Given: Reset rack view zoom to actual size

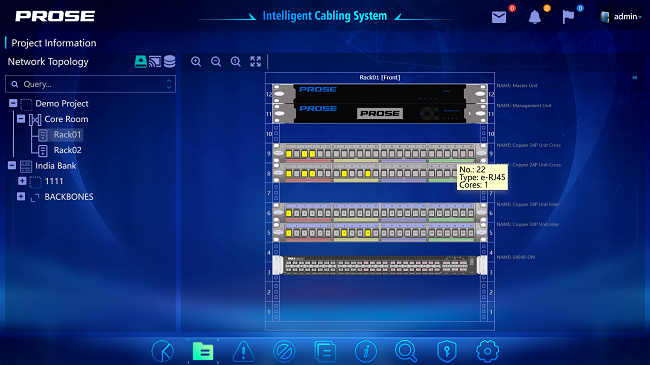Looking at the screenshot, I should pos(236,62).
